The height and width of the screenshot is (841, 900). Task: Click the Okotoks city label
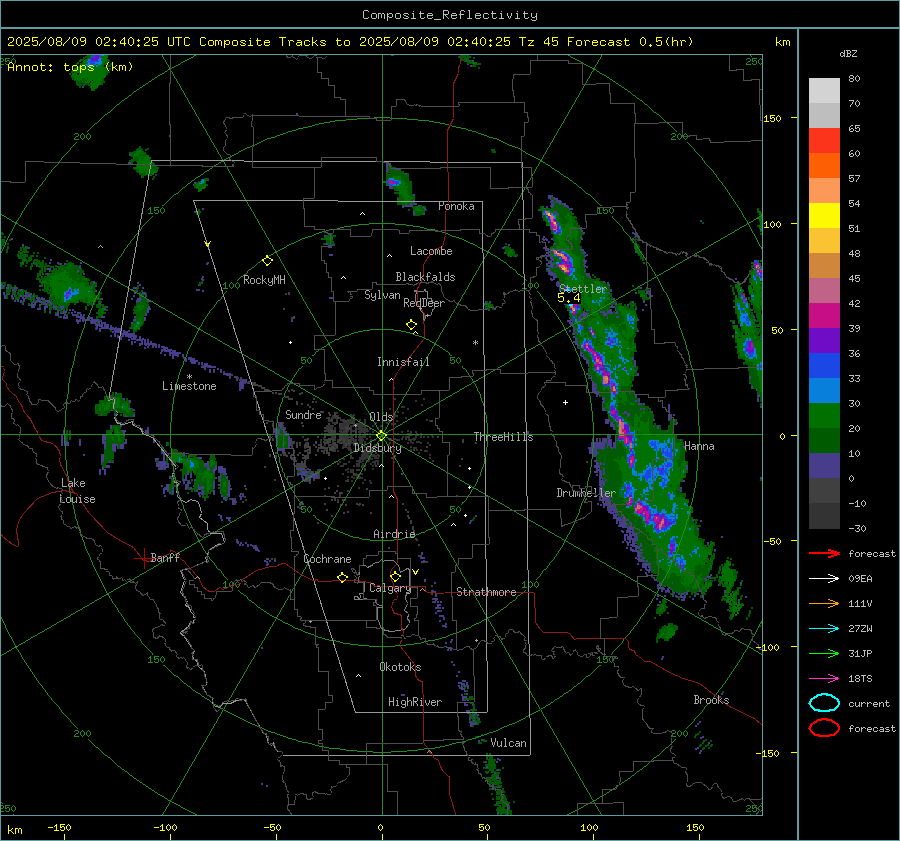(400, 667)
